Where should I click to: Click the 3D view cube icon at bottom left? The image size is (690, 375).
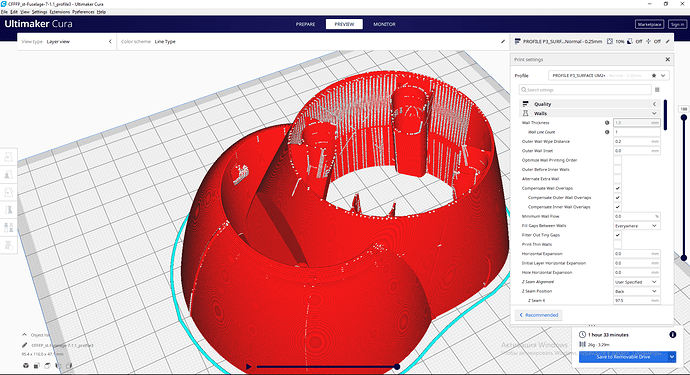(26, 365)
